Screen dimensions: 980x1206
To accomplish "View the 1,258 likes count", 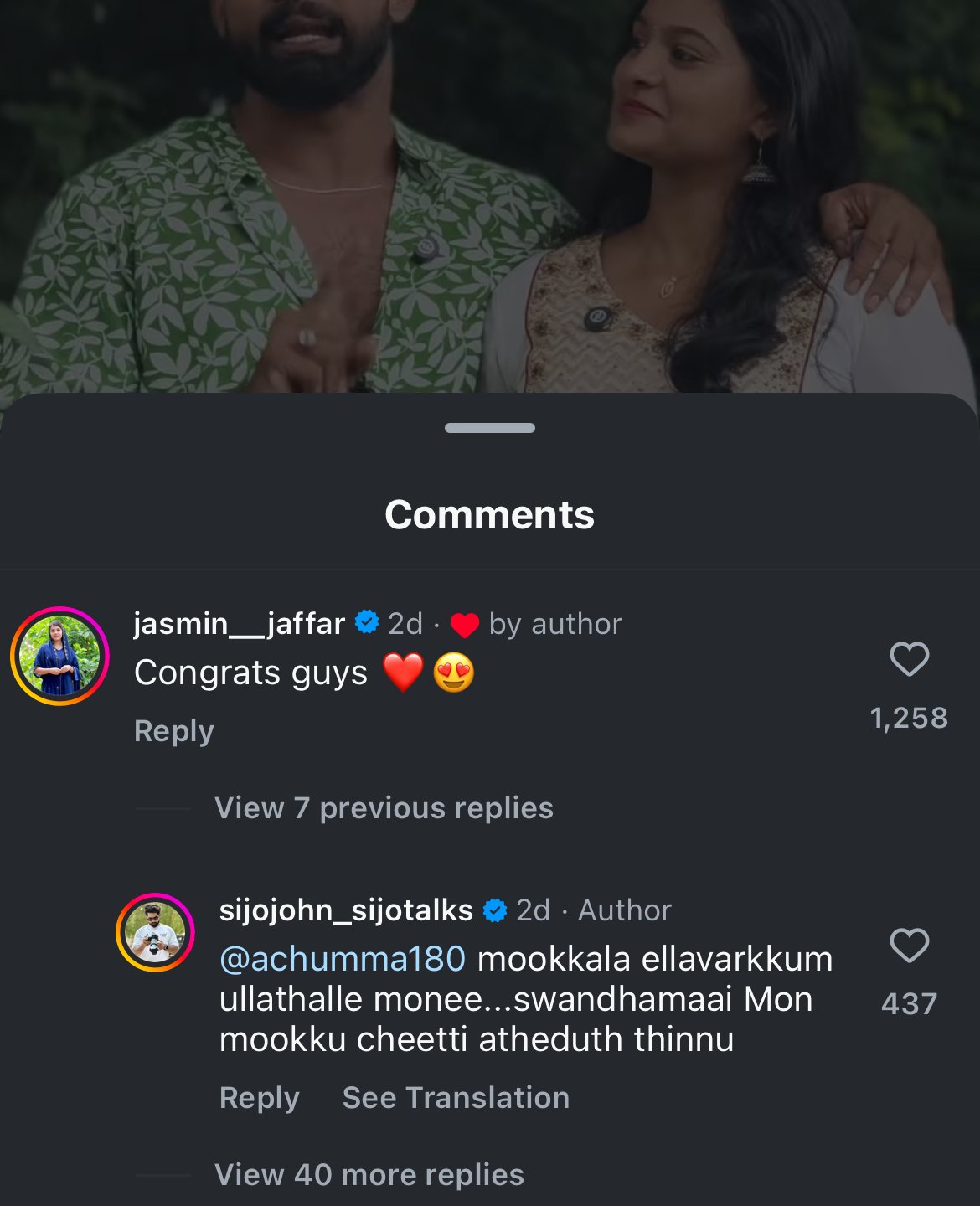I will (x=909, y=718).
